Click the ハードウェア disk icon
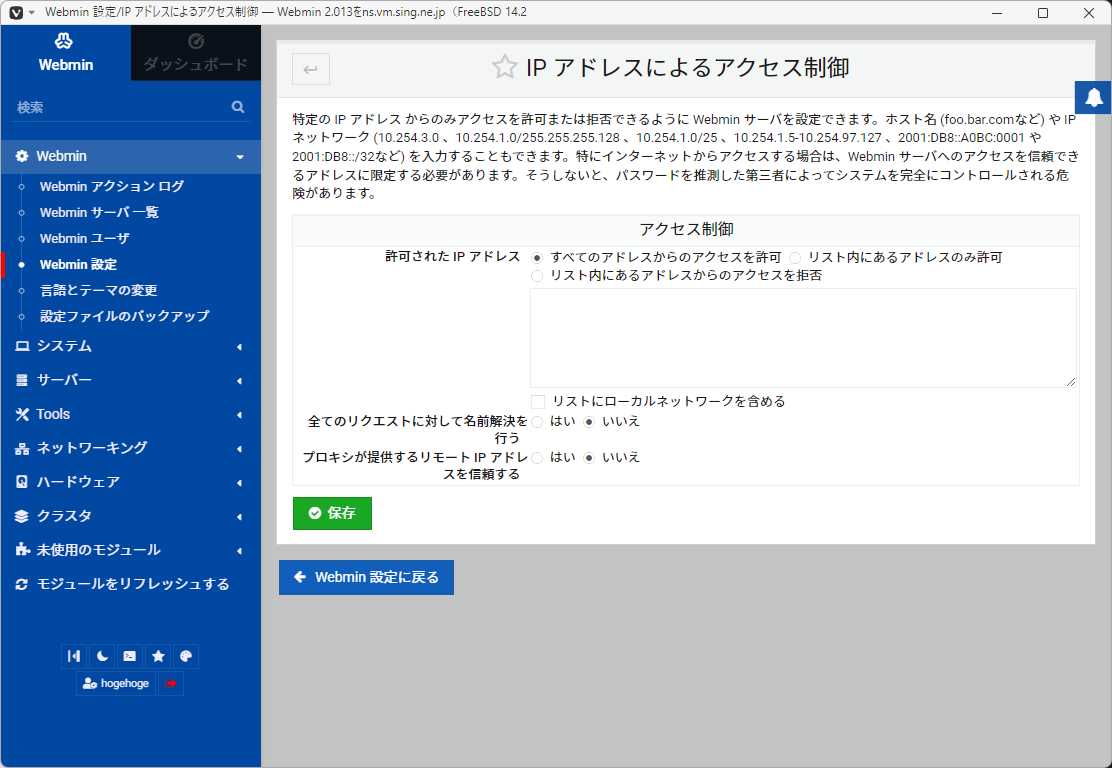This screenshot has height=768, width=1112. (22, 482)
